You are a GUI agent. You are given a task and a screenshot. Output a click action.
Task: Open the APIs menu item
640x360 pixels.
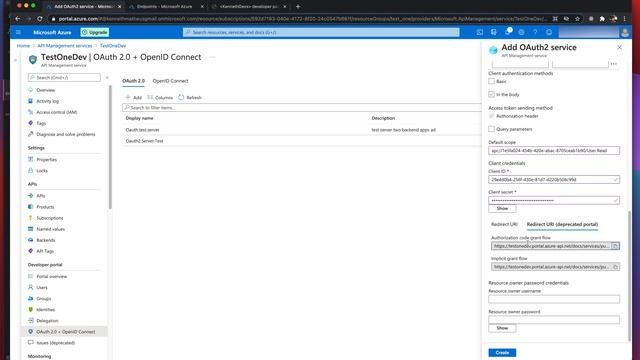[40, 196]
